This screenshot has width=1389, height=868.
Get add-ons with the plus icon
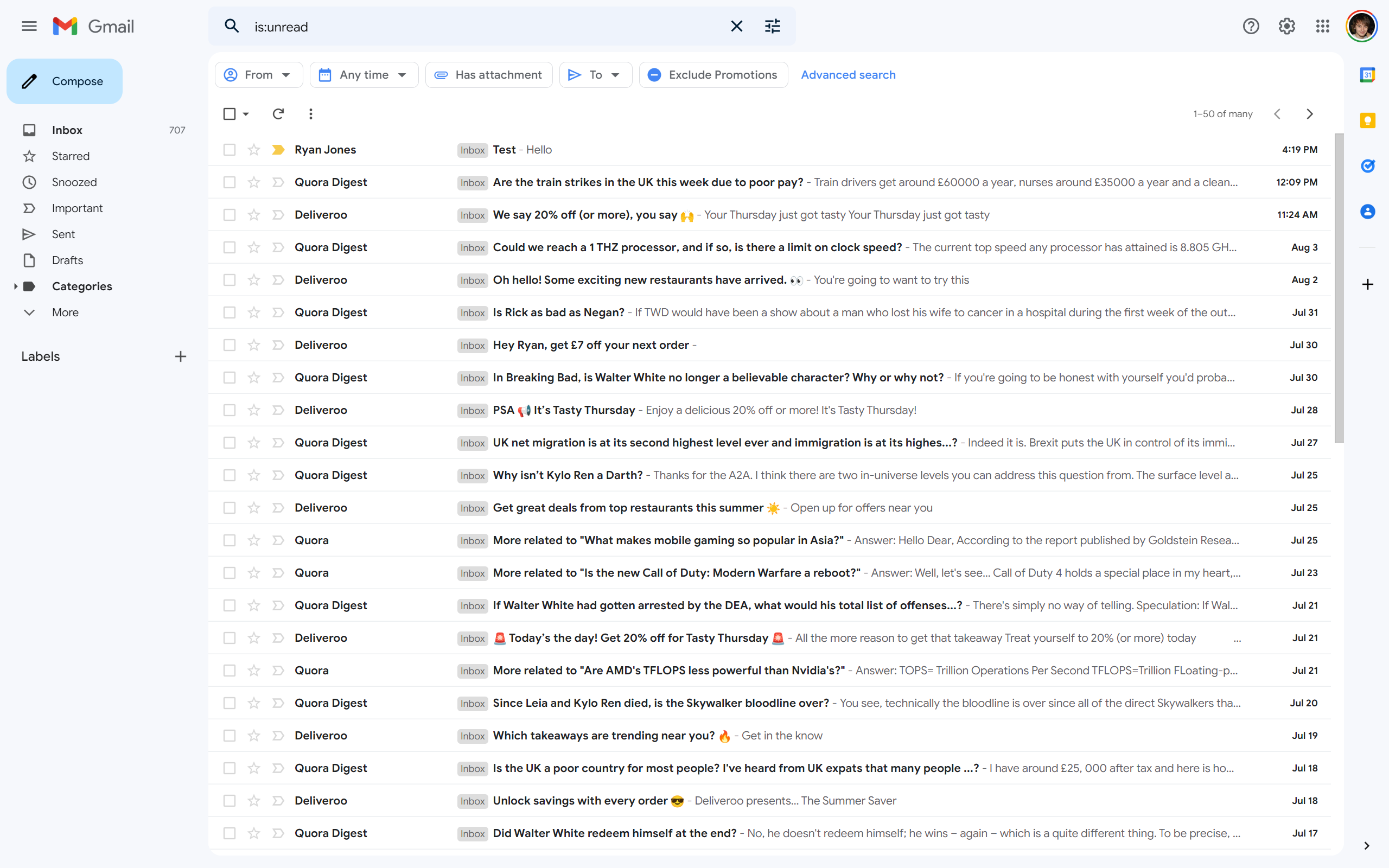pos(1368,285)
